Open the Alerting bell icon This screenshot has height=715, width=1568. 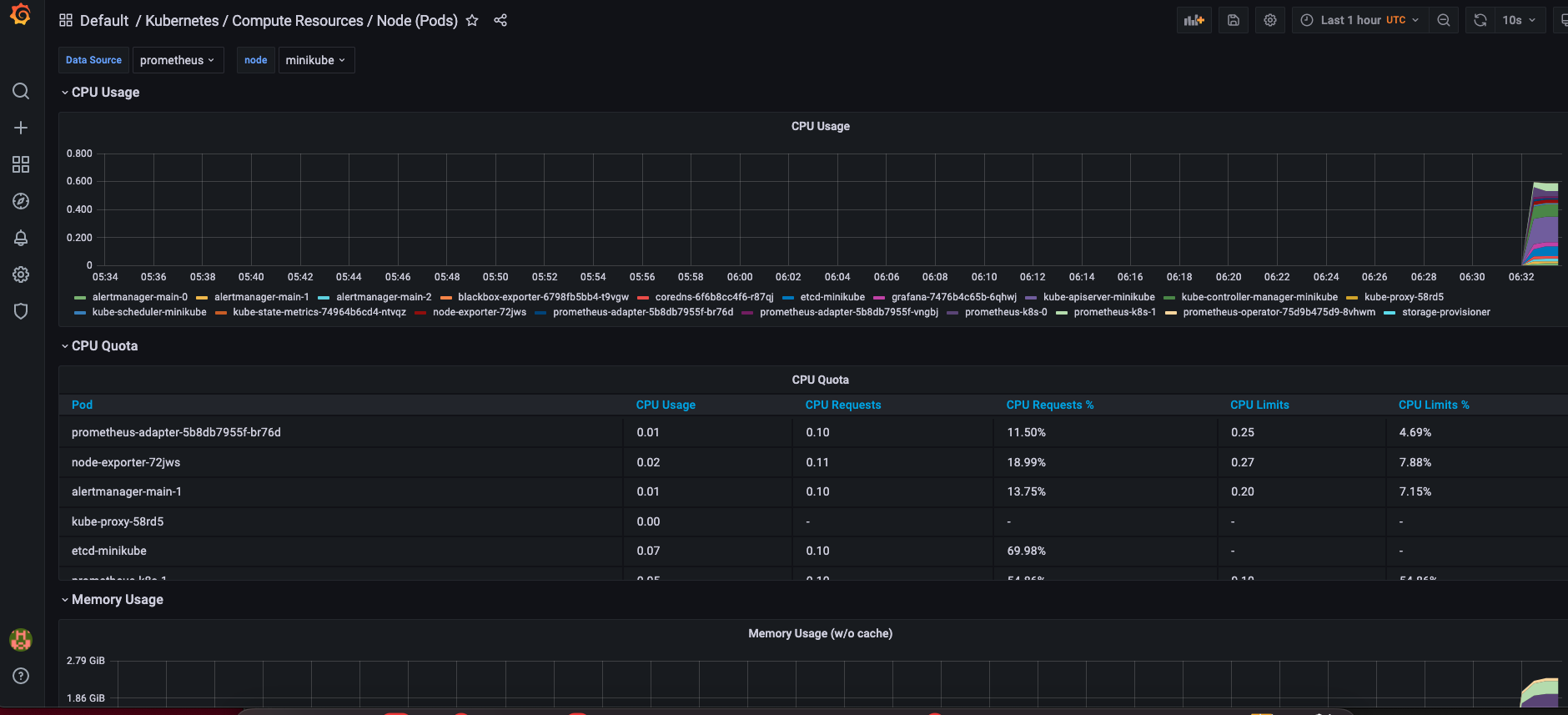pos(21,238)
